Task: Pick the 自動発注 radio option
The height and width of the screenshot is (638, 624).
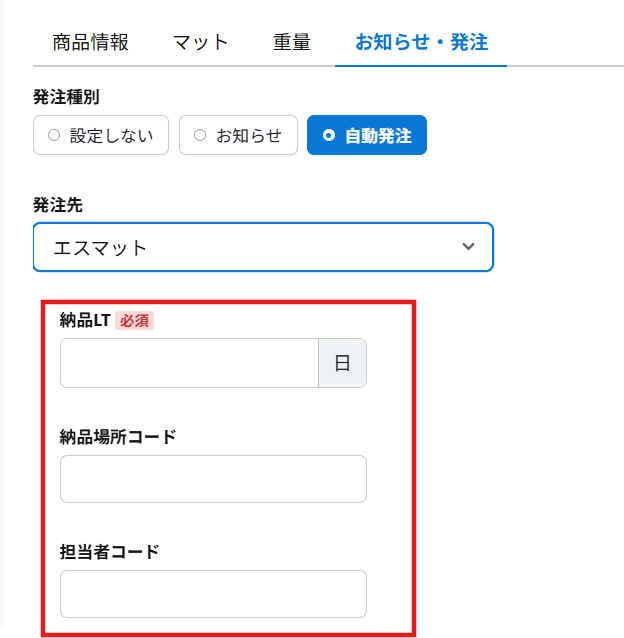Action: 367,135
